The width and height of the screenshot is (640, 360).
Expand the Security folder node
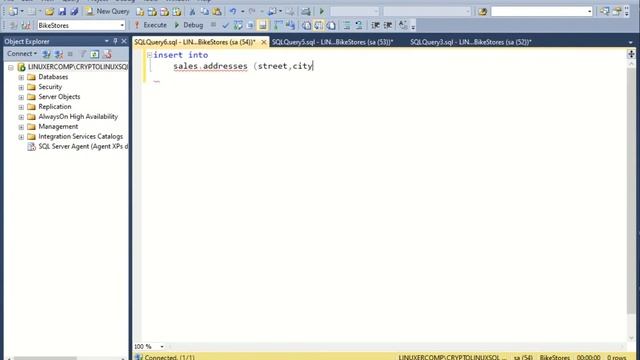pyautogui.click(x=21, y=87)
